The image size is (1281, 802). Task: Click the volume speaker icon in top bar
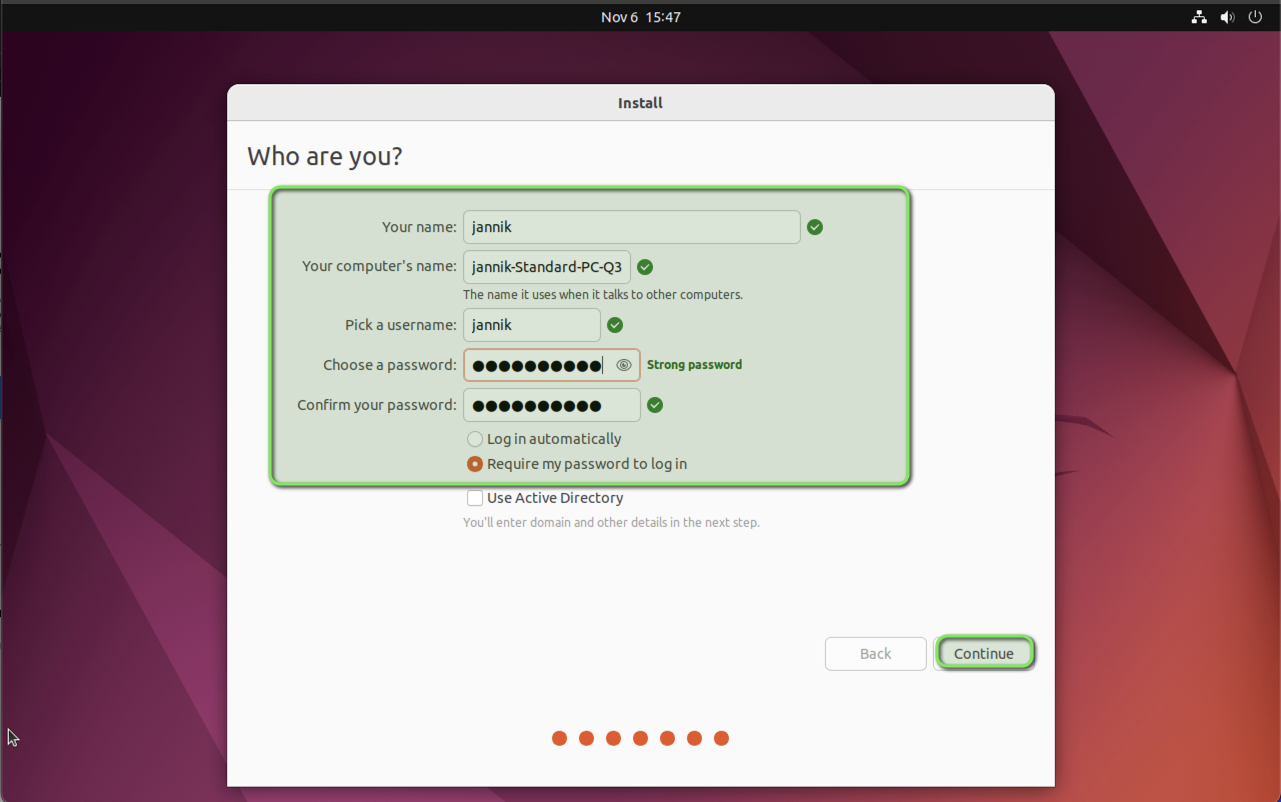tap(1227, 17)
